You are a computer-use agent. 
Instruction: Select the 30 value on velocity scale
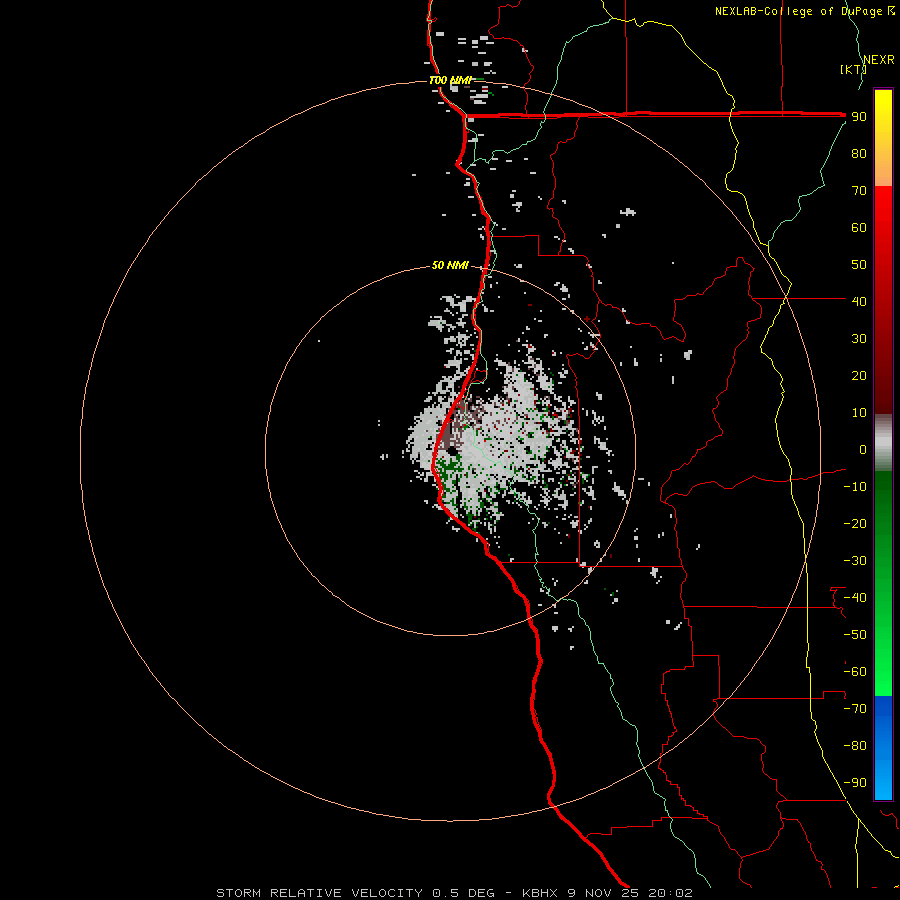coord(859,339)
